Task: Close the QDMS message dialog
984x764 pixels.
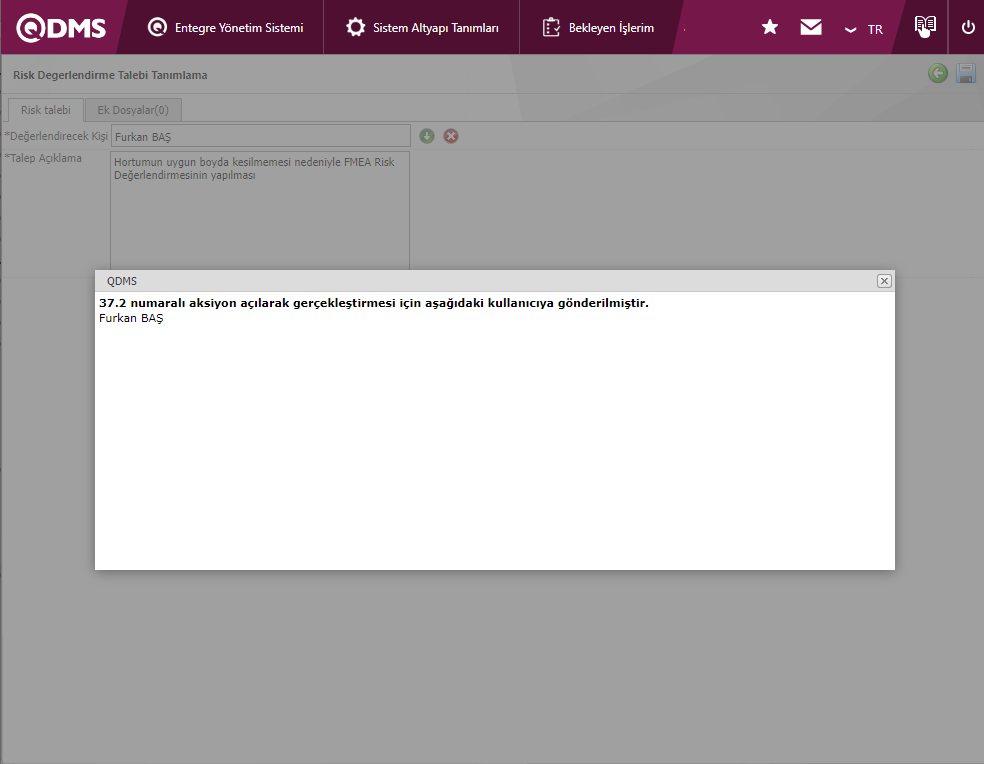Action: [x=884, y=281]
